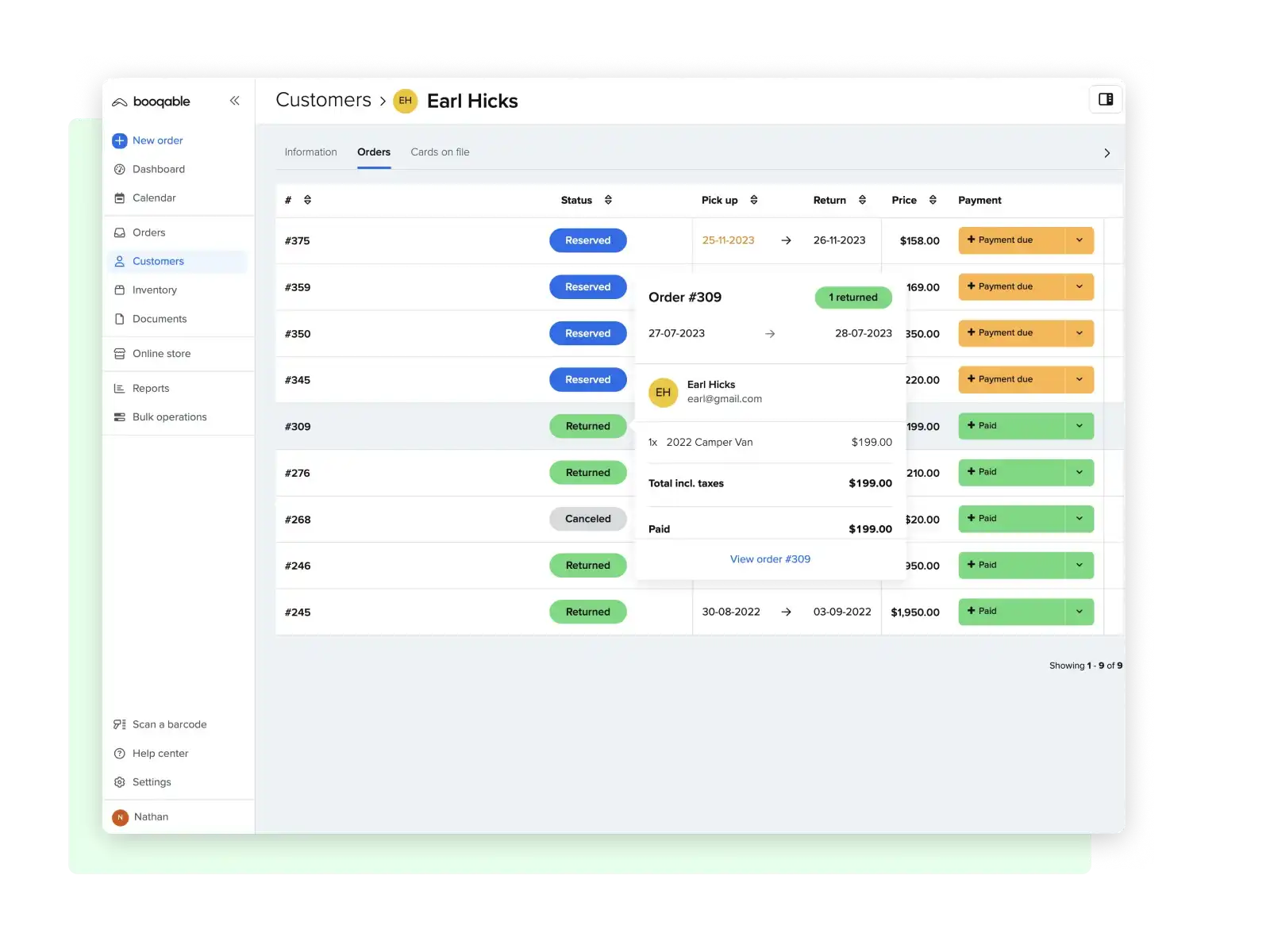Viewport: 1270px width, 952px height.
Task: Open Online store section
Action: tap(161, 354)
